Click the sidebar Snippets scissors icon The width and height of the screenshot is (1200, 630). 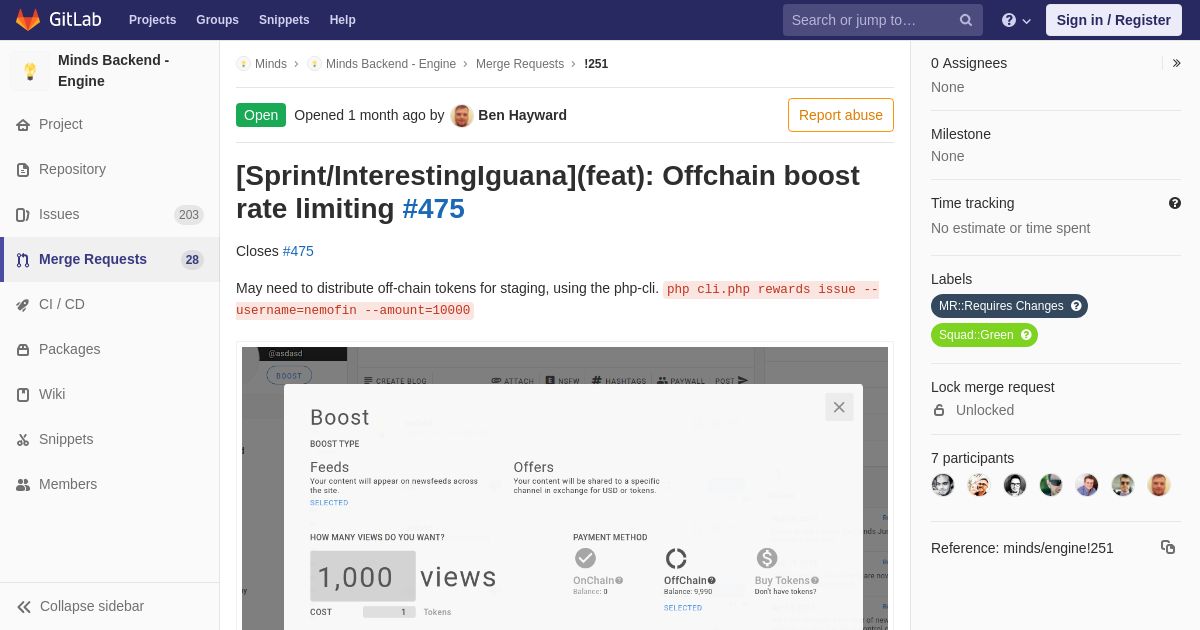(x=23, y=440)
